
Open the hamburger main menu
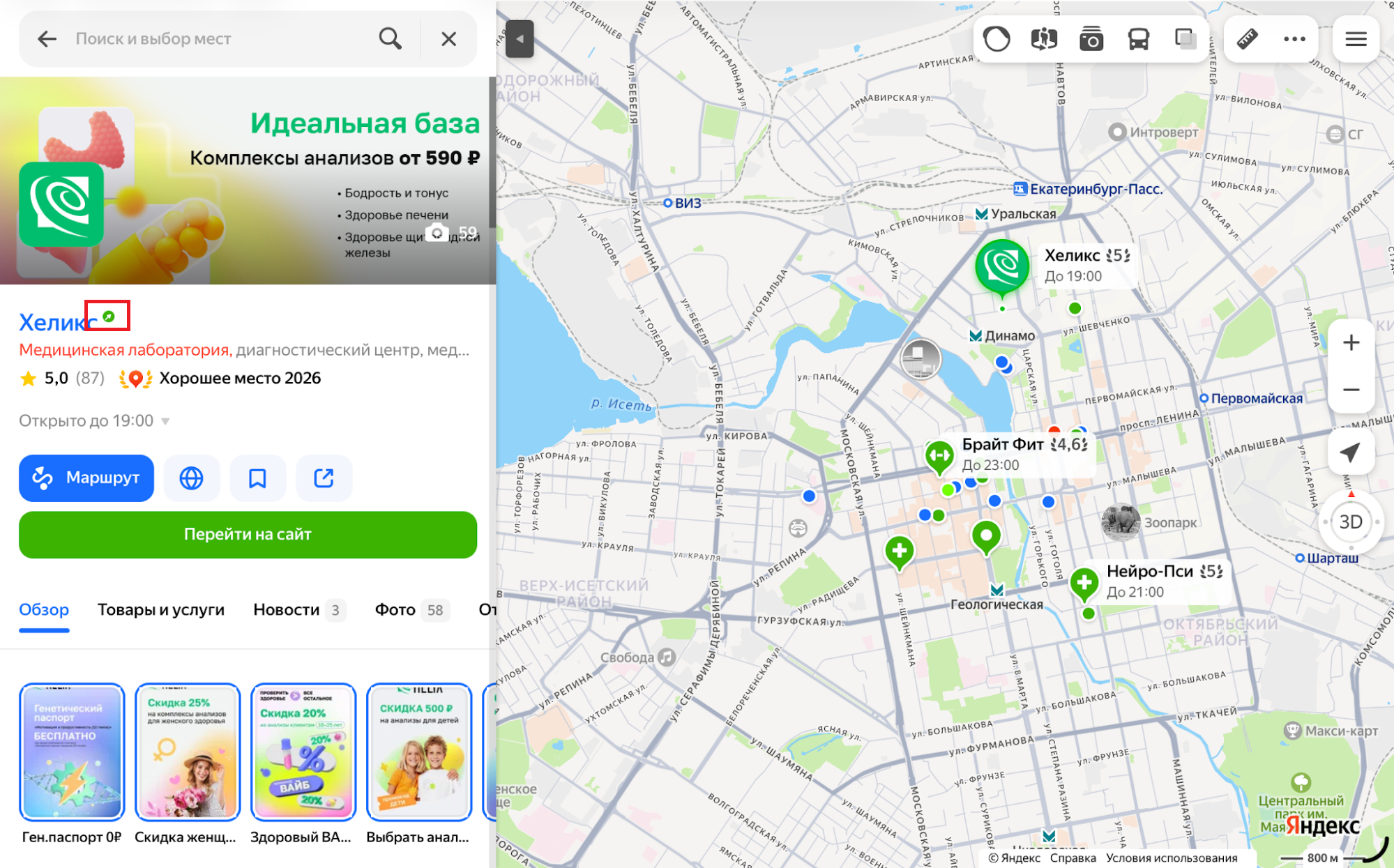pyautogui.click(x=1356, y=39)
